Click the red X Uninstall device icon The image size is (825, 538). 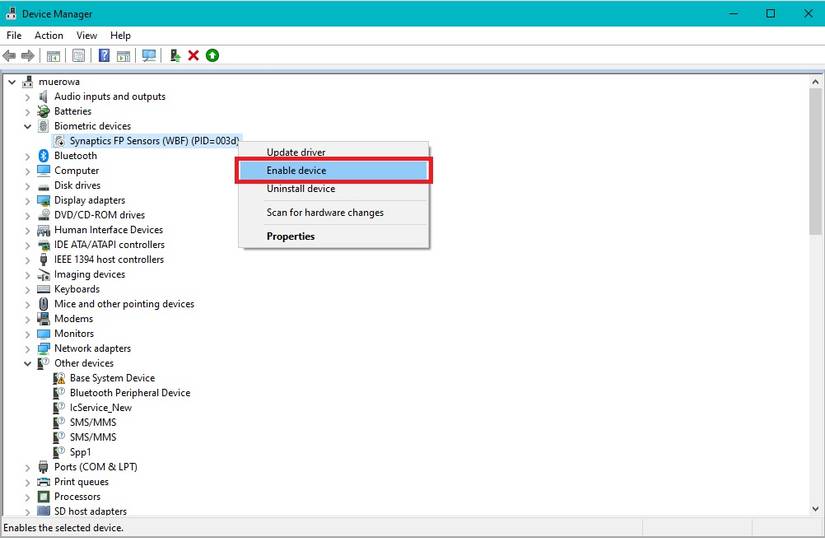pyautogui.click(x=193, y=55)
